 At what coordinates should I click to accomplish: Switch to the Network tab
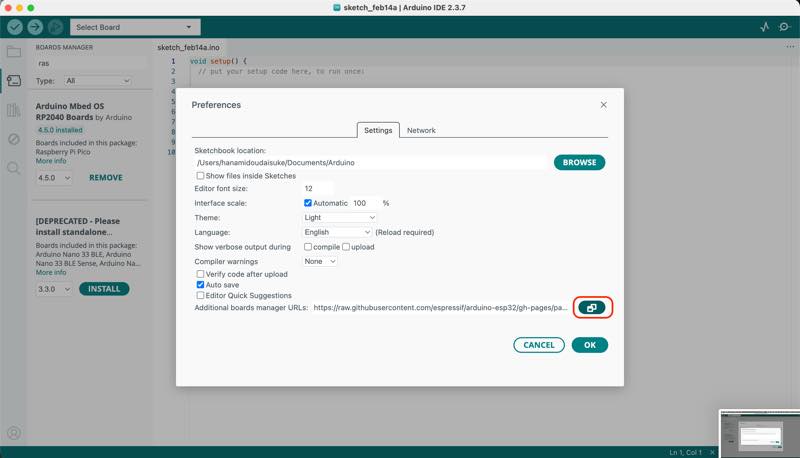pos(421,130)
